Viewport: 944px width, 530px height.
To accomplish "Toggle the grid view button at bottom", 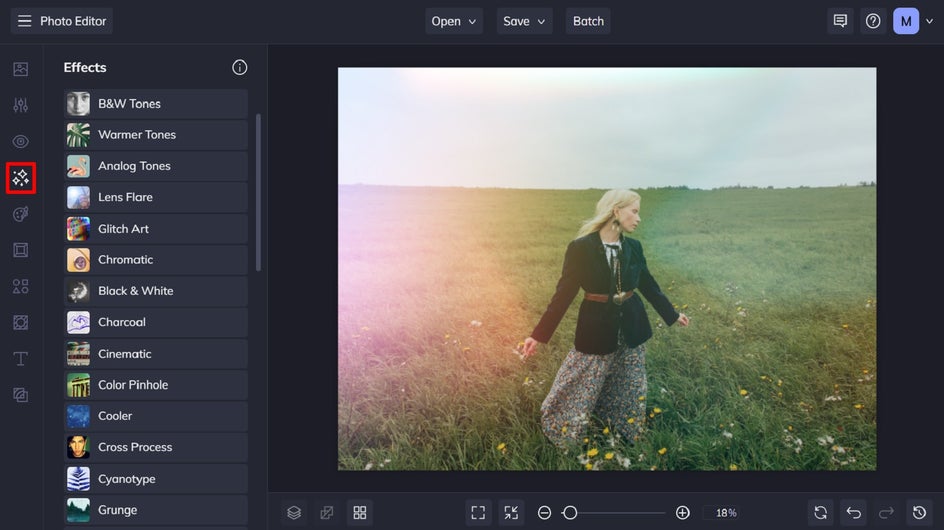I will point(360,513).
